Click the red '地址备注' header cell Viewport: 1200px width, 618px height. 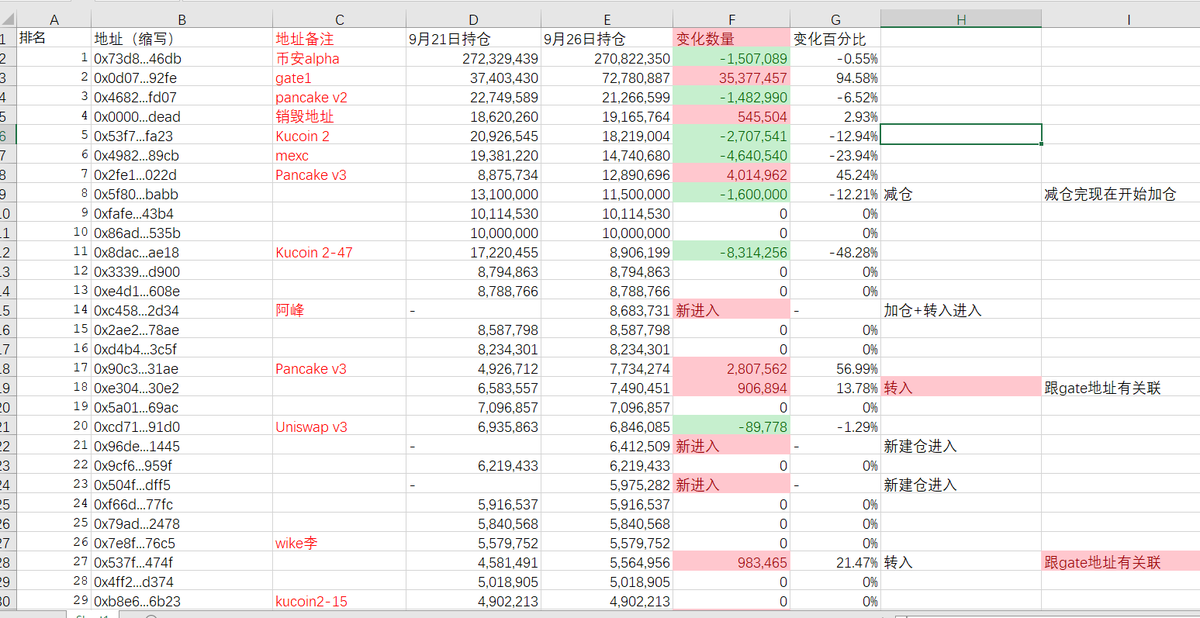339,38
